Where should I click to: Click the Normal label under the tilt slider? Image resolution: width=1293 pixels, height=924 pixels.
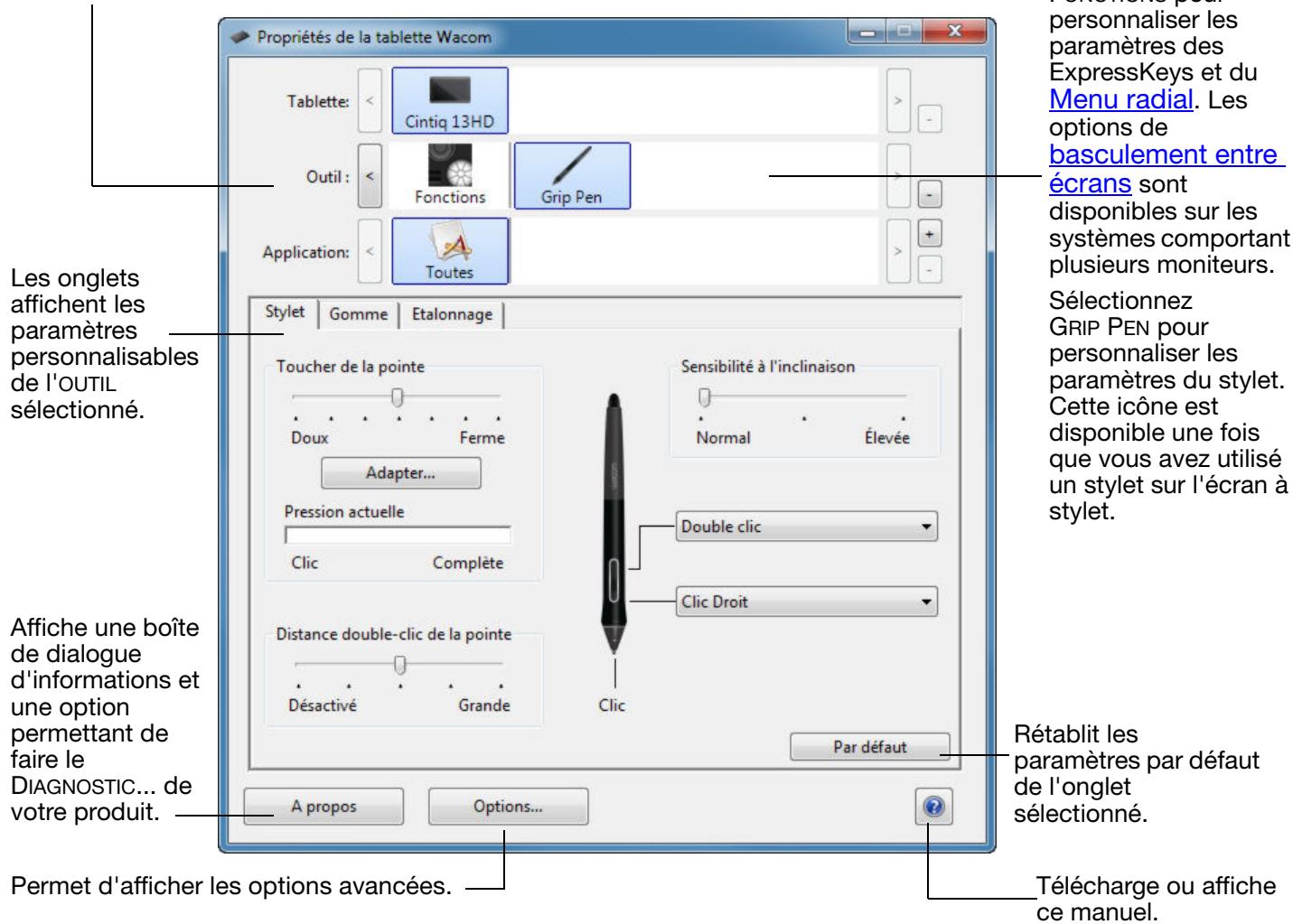click(723, 438)
